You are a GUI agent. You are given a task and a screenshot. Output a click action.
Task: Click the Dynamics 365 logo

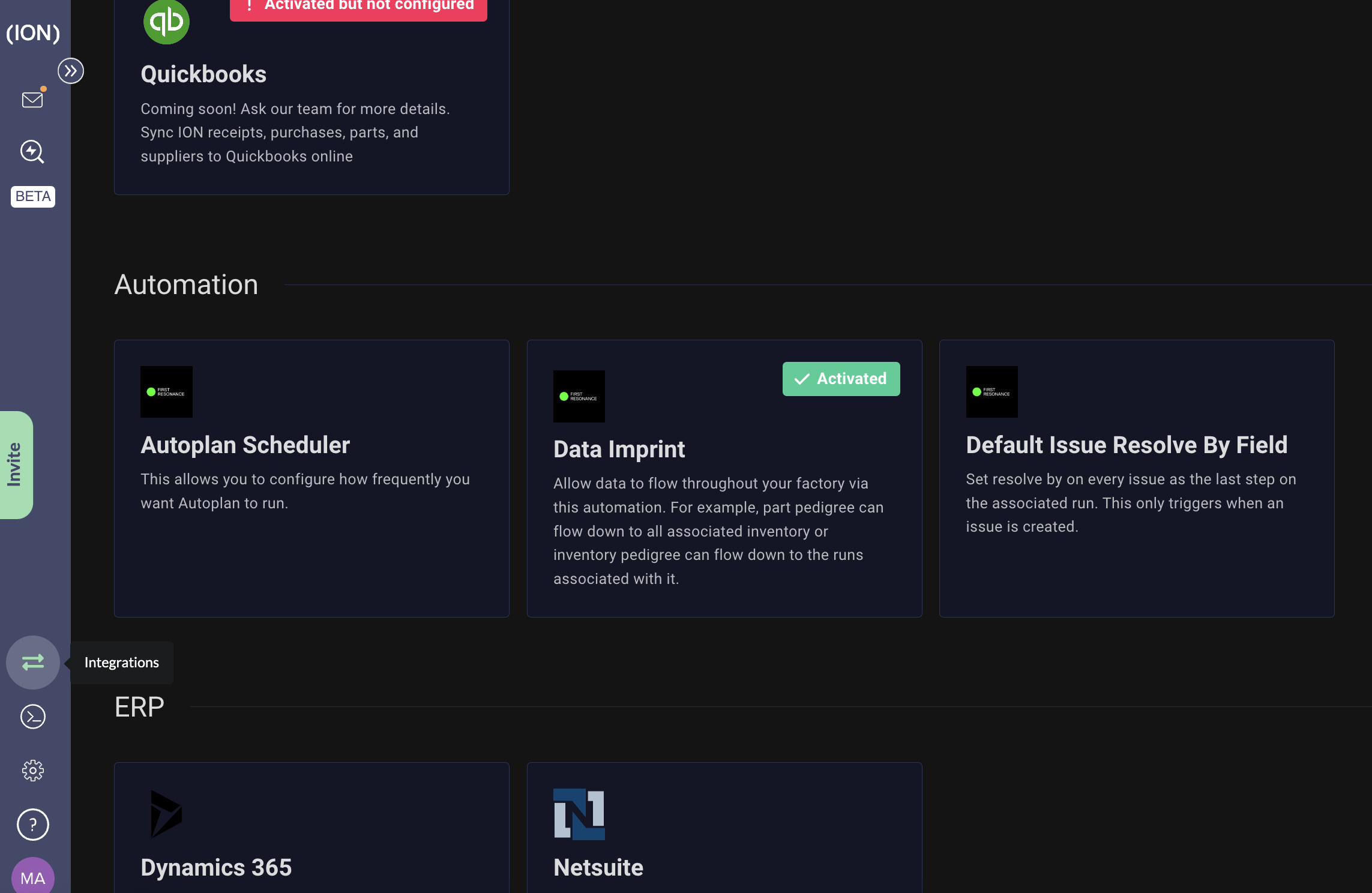tap(166, 814)
